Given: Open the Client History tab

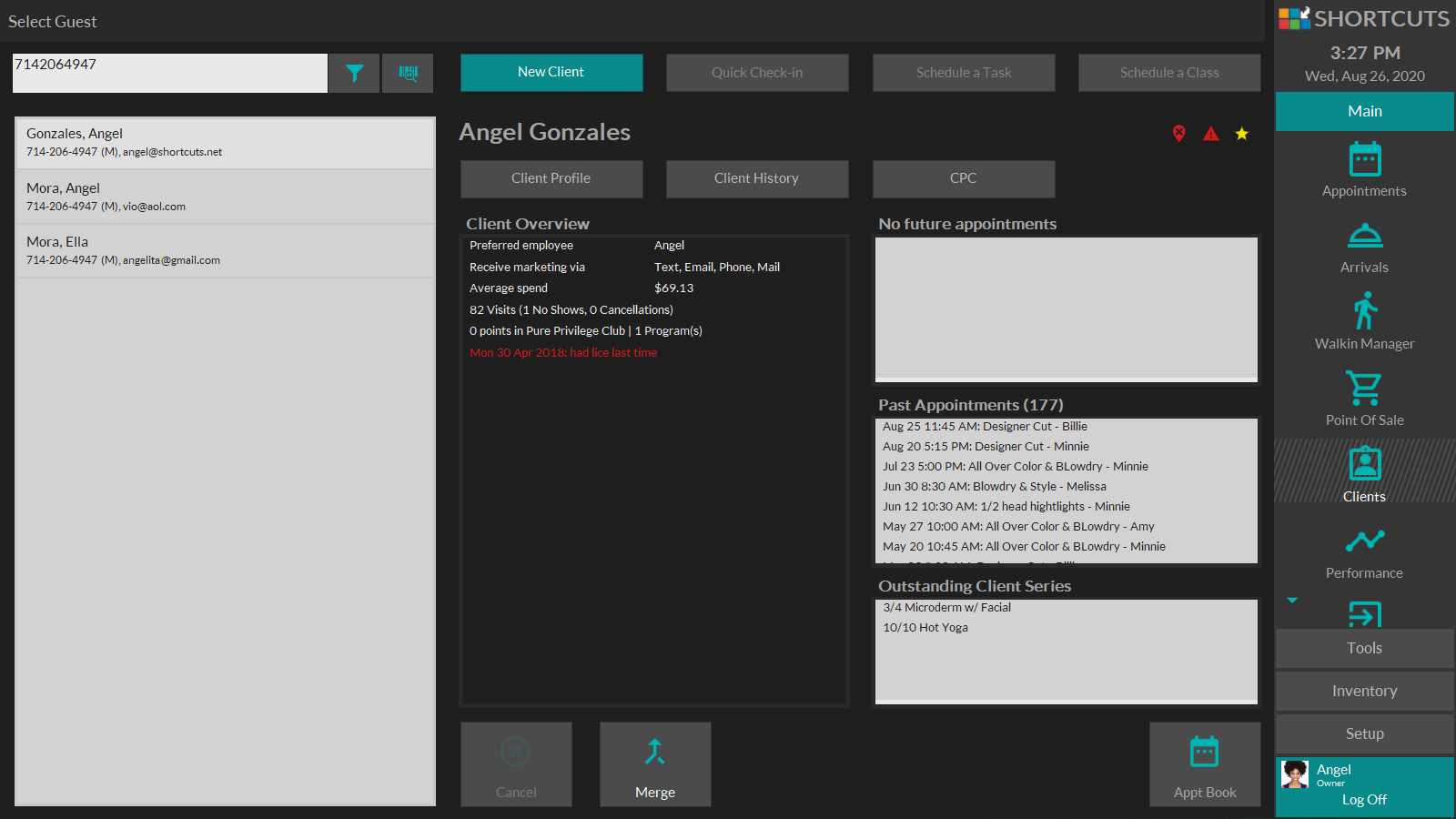Looking at the screenshot, I should pos(756,178).
